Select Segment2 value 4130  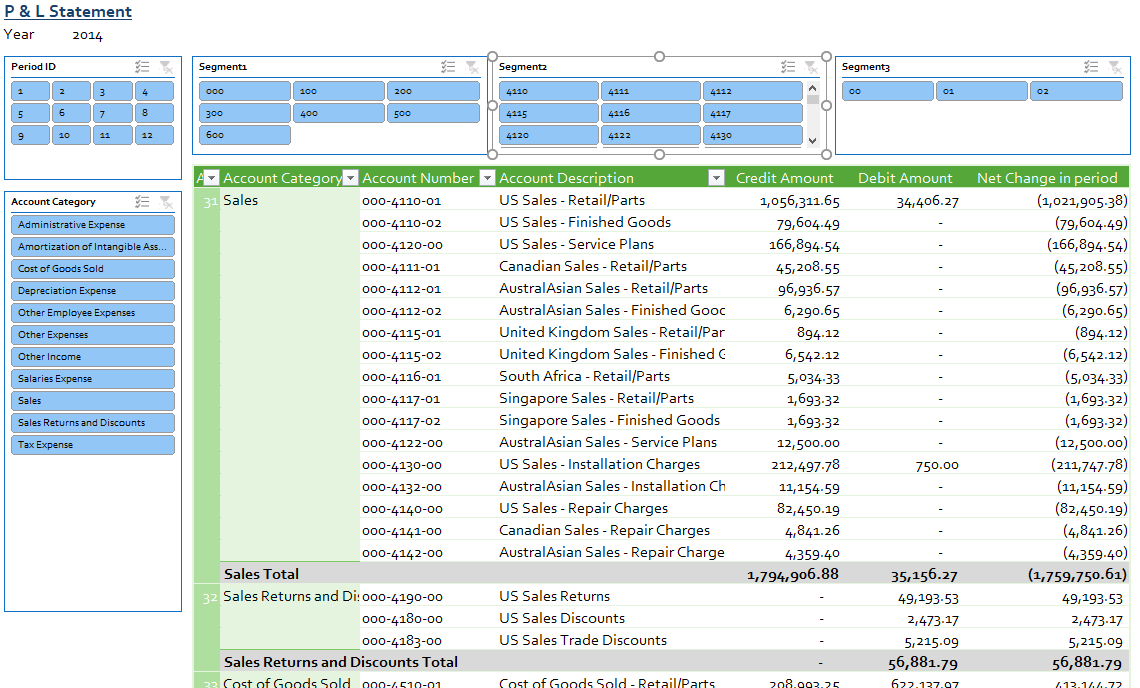pyautogui.click(x=752, y=135)
